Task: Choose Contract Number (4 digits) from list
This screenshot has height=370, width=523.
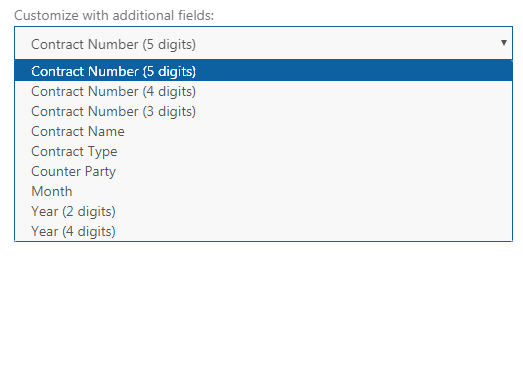Action: pyautogui.click(x=263, y=91)
